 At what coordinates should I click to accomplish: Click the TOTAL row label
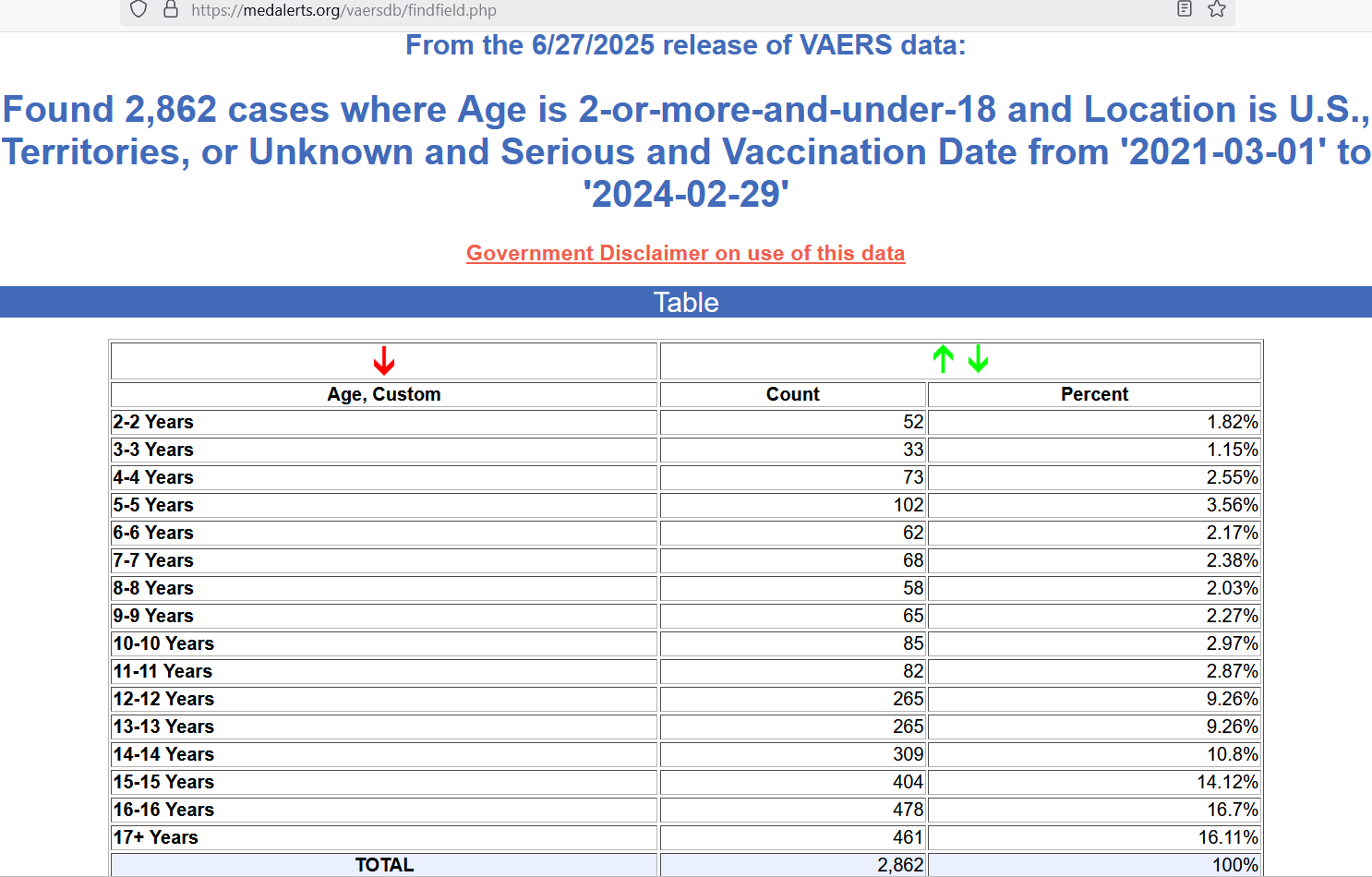click(384, 865)
